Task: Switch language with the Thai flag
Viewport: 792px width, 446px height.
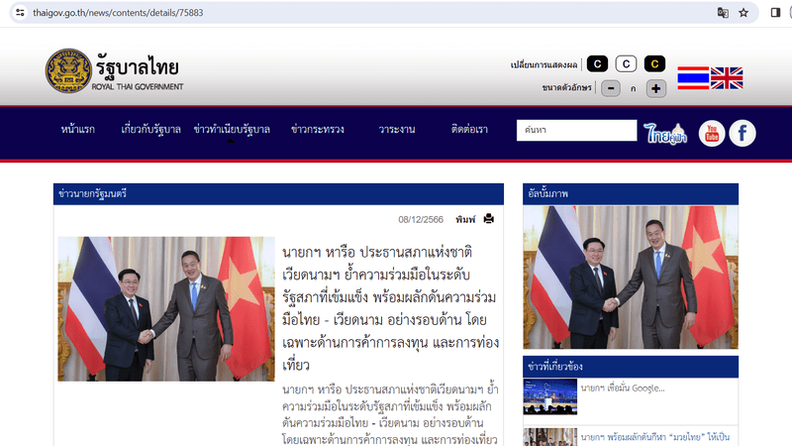Action: pos(693,78)
